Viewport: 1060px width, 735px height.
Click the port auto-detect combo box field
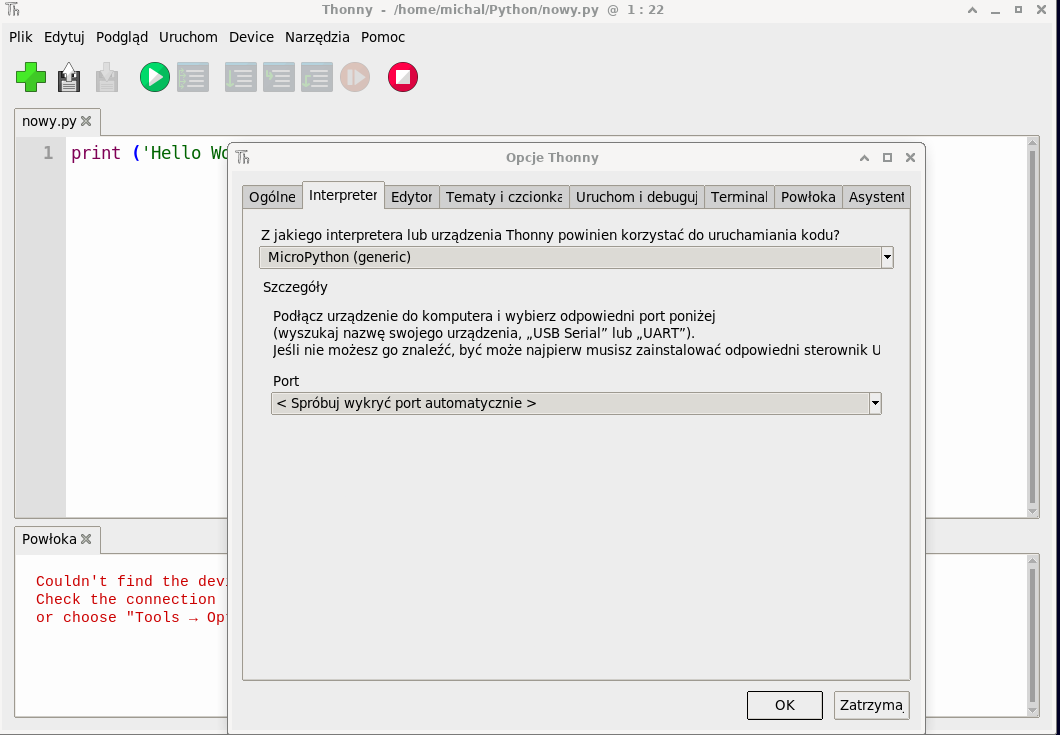coord(576,404)
